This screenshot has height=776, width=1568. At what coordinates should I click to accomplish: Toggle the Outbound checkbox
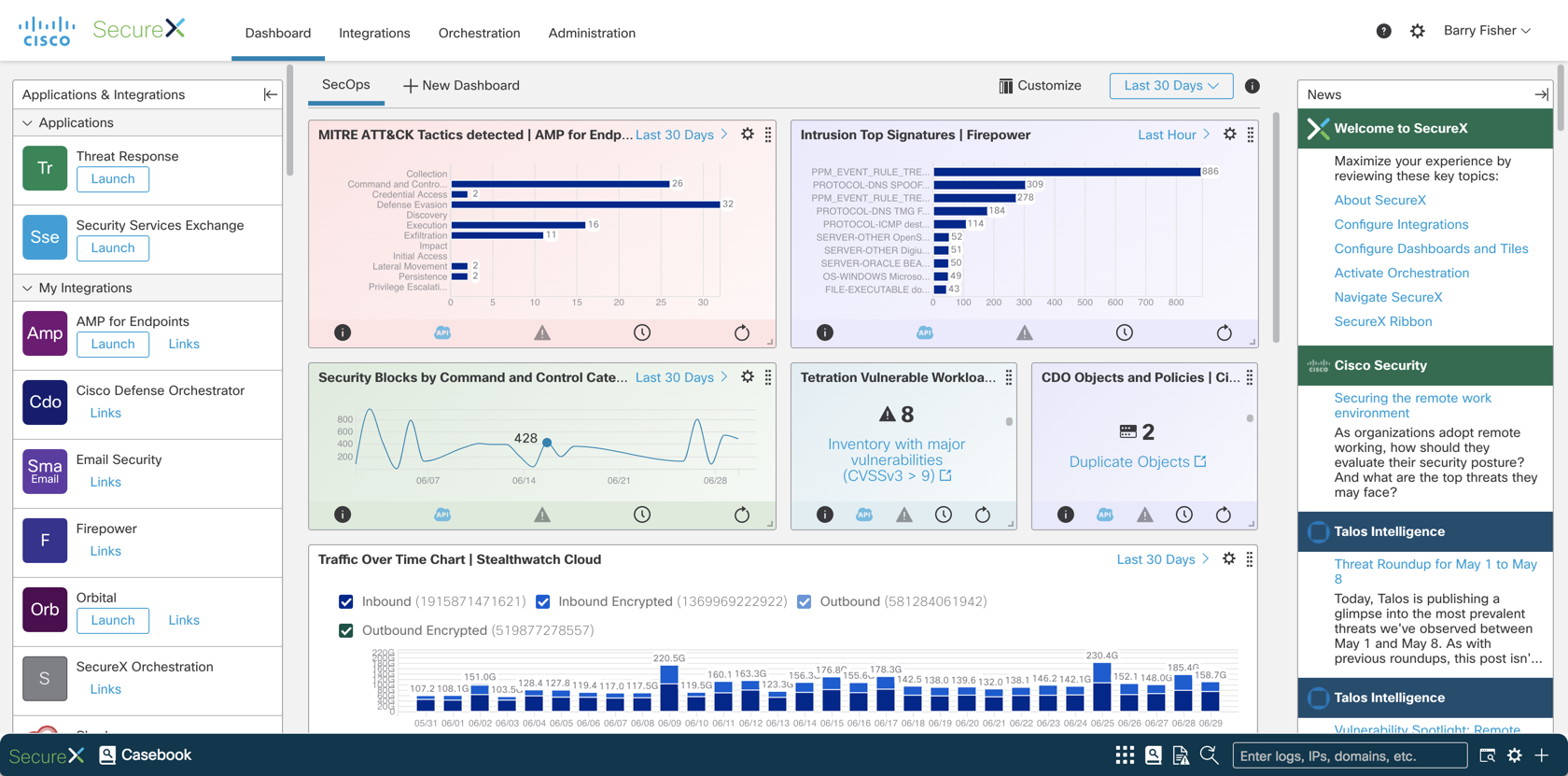coord(804,601)
